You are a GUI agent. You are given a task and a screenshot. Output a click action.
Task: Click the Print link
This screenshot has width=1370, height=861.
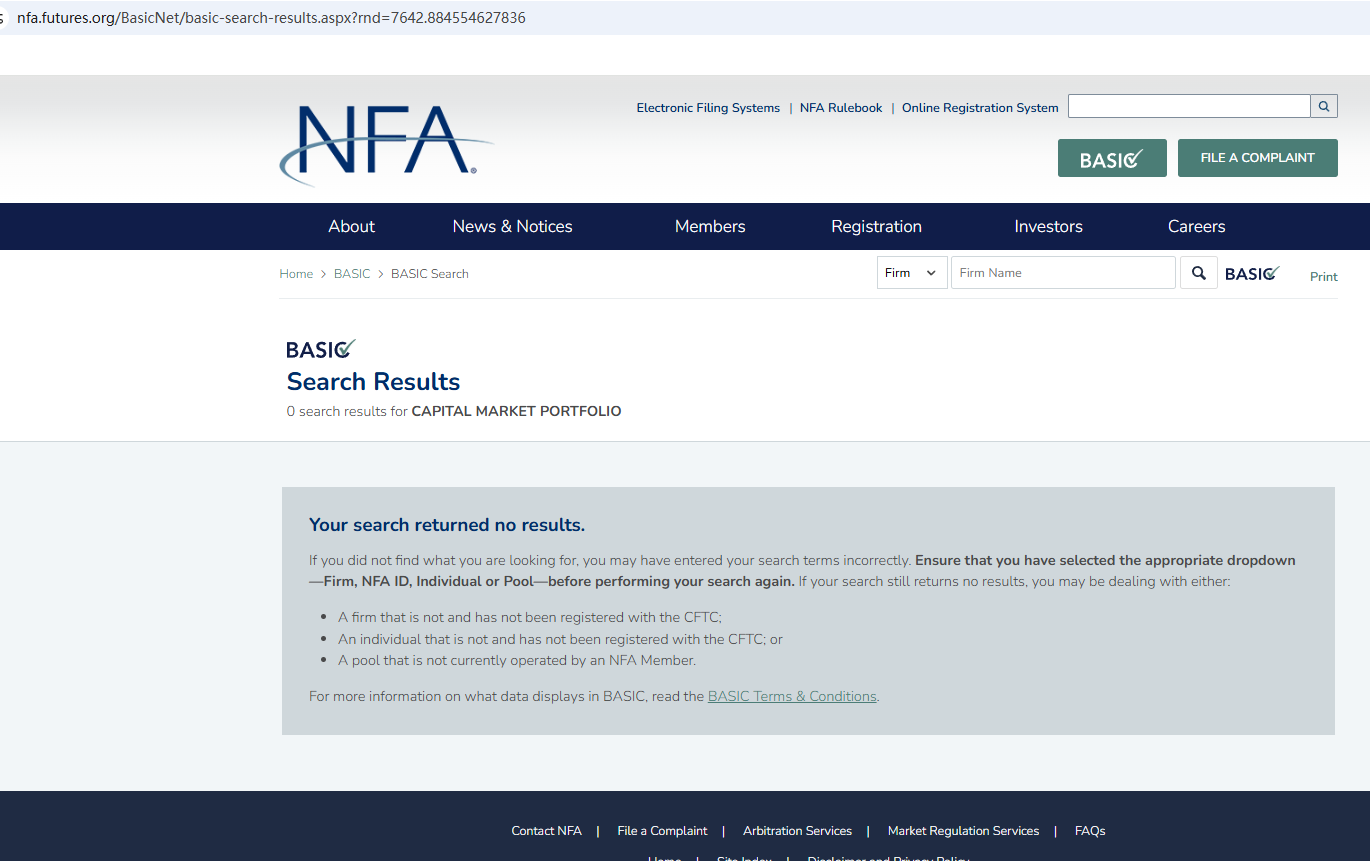click(1323, 277)
